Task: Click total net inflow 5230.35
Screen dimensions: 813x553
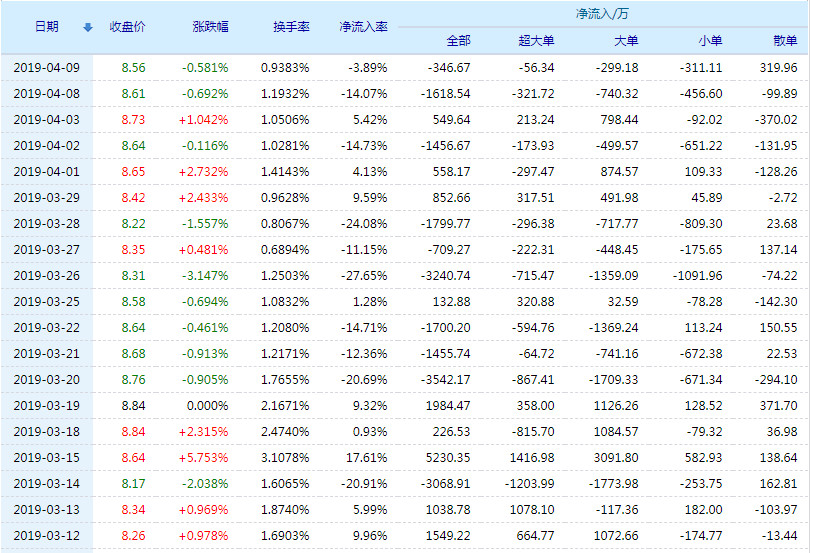Action: click(x=448, y=458)
